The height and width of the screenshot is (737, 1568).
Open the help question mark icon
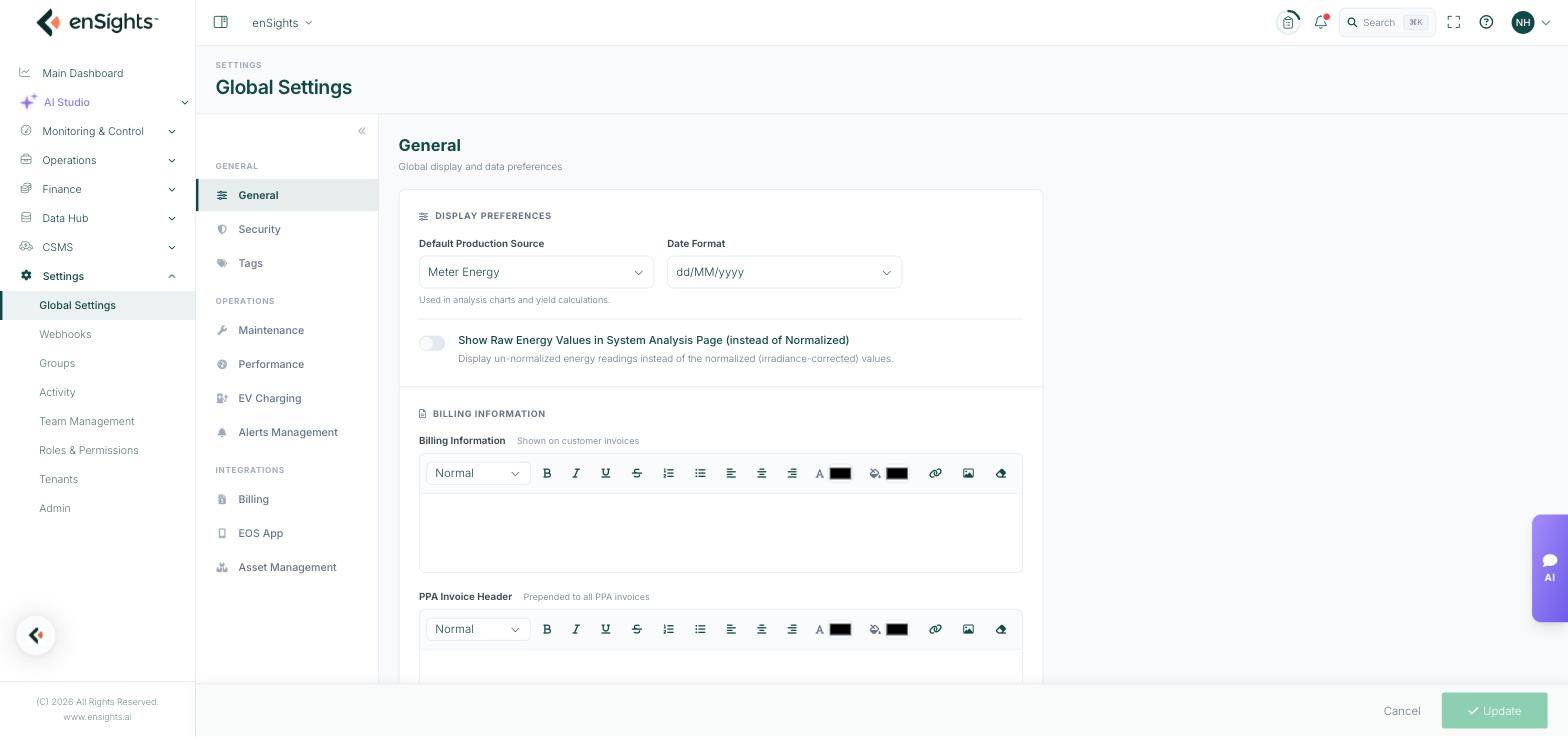tap(1486, 22)
